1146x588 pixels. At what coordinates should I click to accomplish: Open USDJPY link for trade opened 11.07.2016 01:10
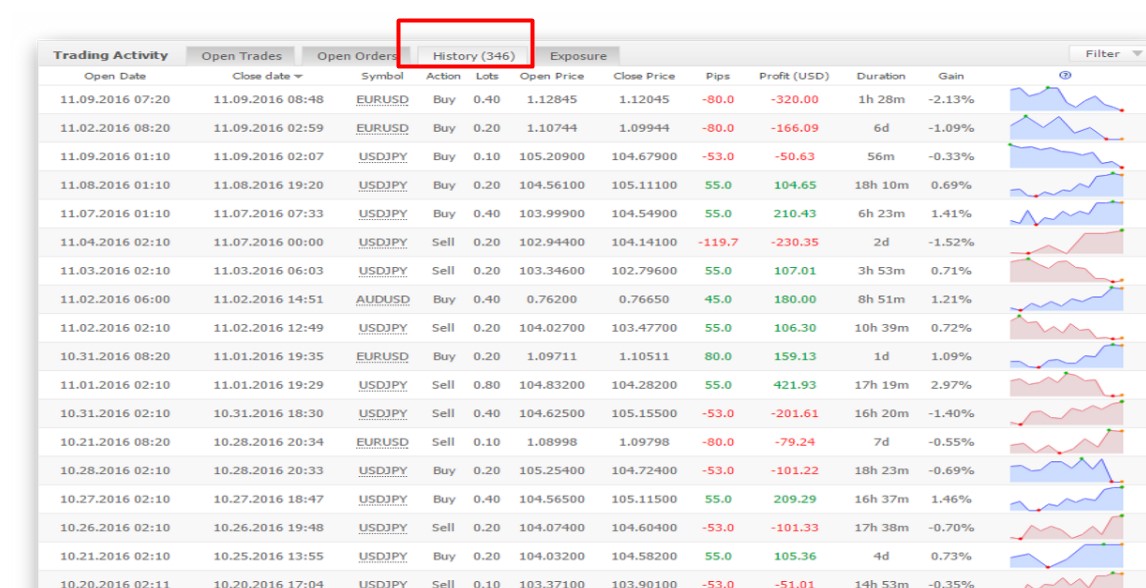pyautogui.click(x=383, y=213)
